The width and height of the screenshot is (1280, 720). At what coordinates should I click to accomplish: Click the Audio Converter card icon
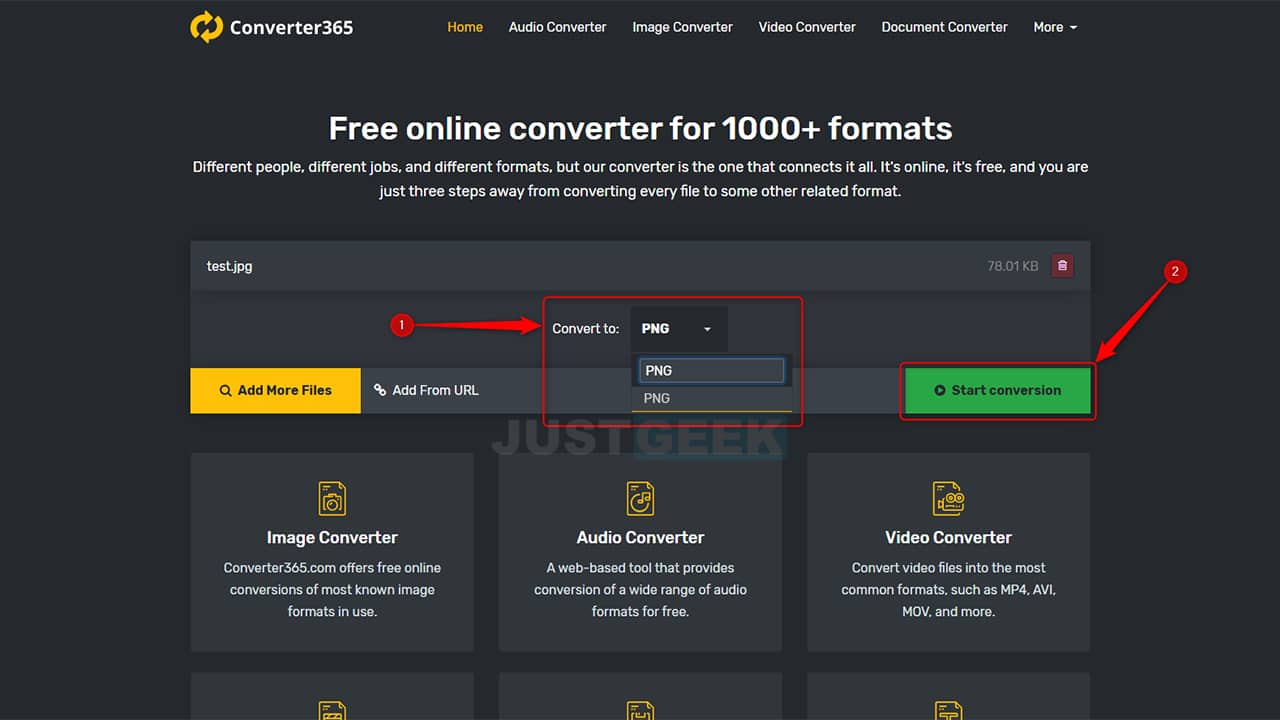click(640, 498)
